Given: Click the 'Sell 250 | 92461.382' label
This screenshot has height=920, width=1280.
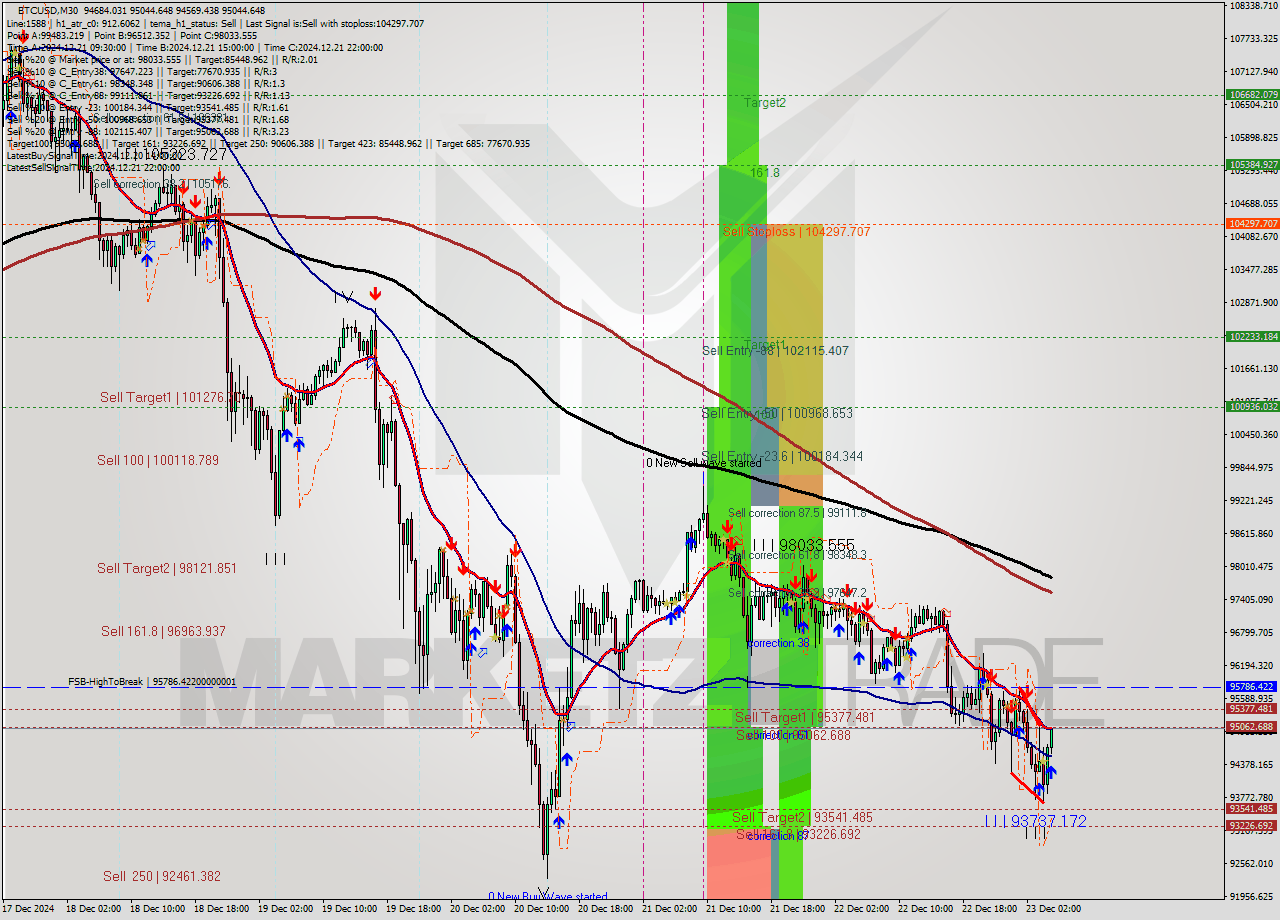Looking at the screenshot, I should 162,876.
